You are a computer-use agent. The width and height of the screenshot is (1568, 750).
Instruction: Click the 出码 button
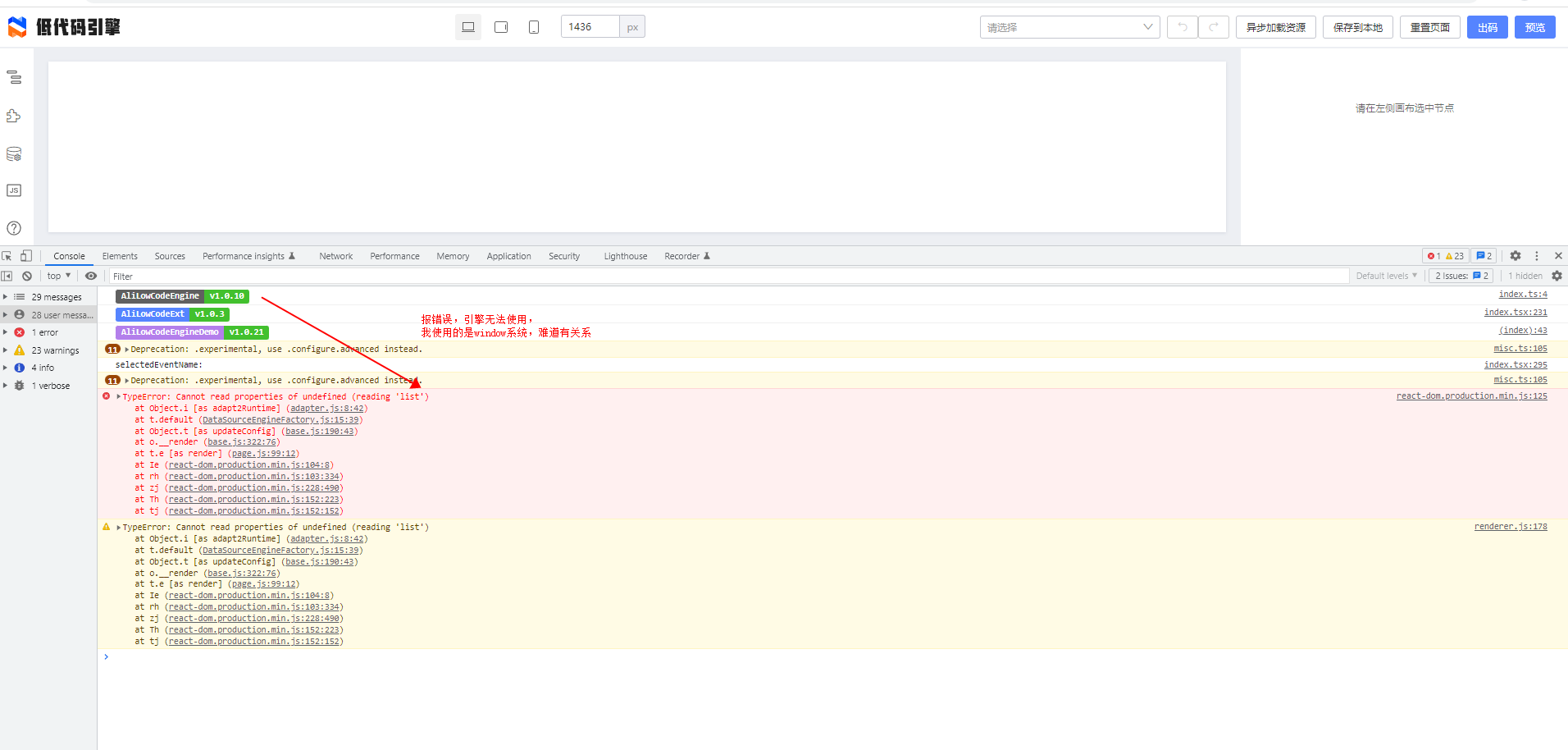pos(1488,27)
